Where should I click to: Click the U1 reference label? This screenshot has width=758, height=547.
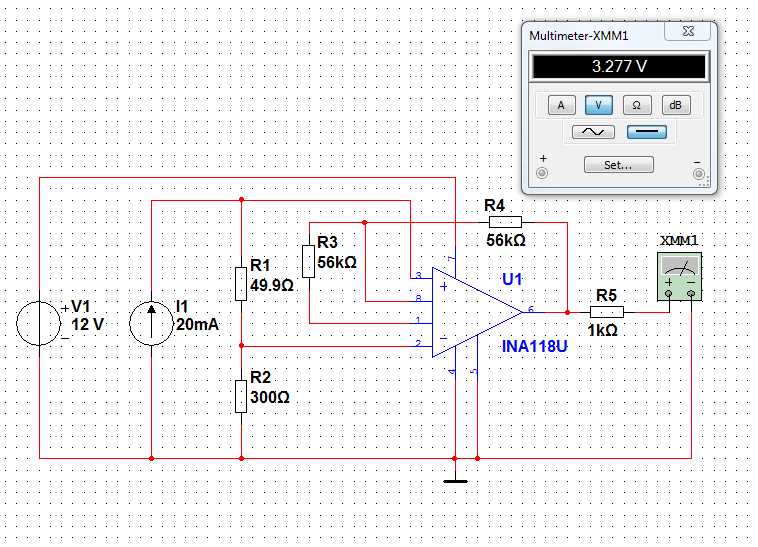(x=512, y=279)
